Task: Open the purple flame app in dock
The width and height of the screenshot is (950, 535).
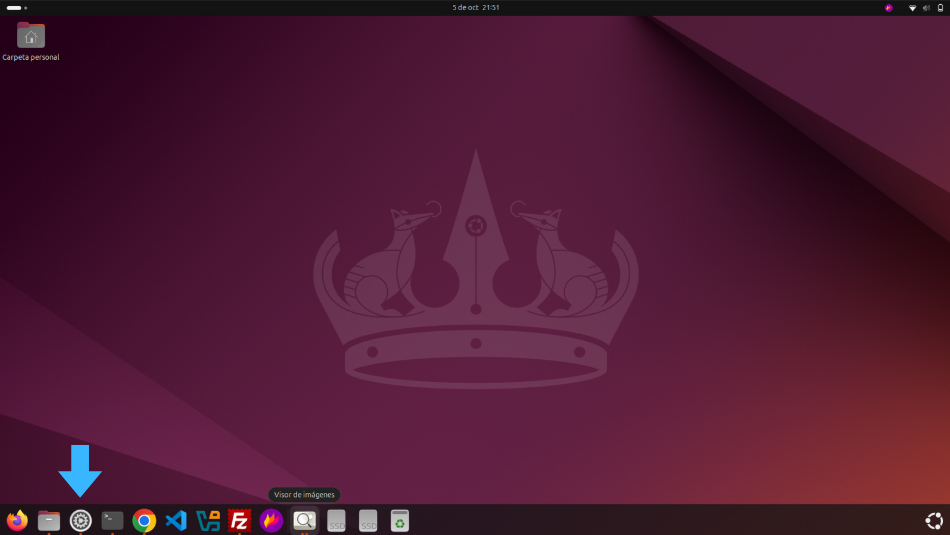Action: coord(272,520)
